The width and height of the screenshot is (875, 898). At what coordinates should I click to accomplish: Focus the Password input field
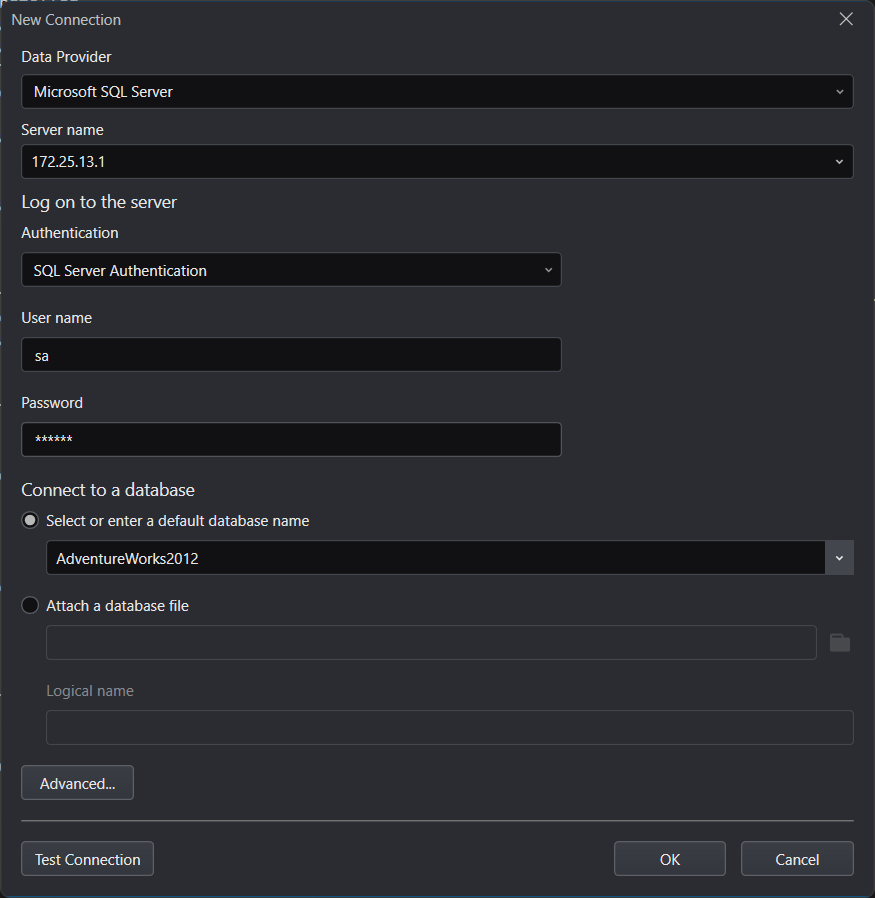point(290,440)
